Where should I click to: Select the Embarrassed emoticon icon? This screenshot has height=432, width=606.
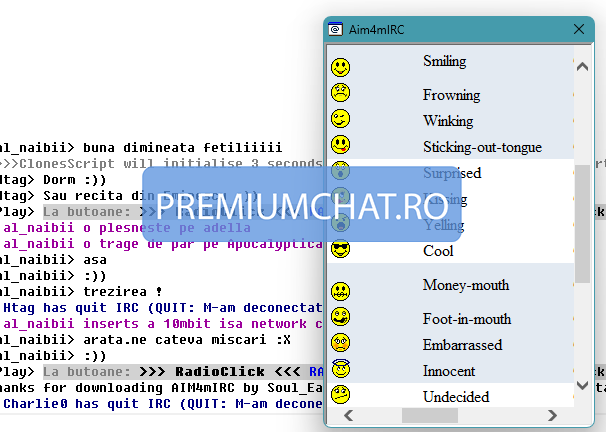pos(340,343)
